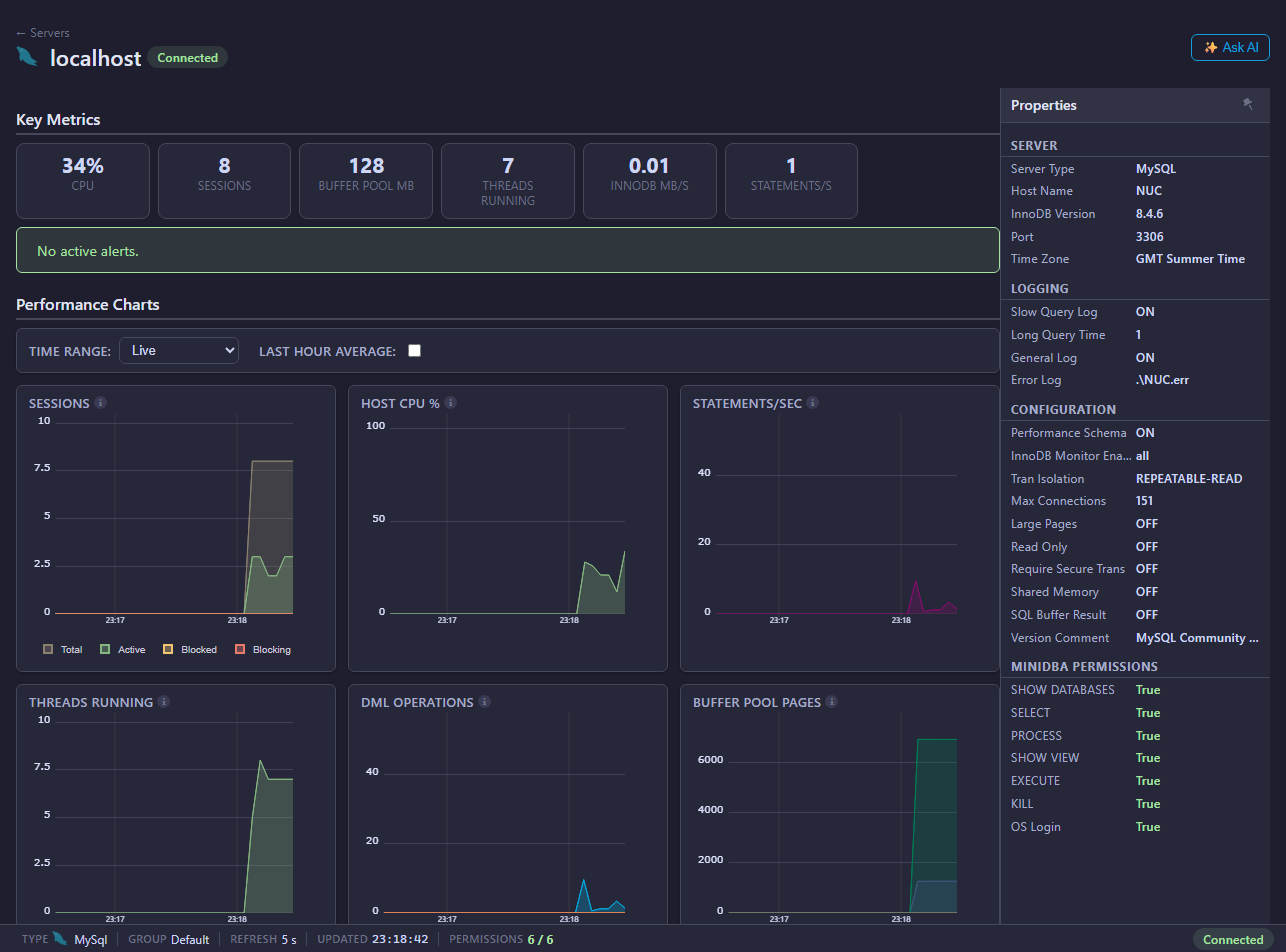The height and width of the screenshot is (952, 1286).
Task: Enable the Last Hour Average checkbox
Action: (414, 351)
